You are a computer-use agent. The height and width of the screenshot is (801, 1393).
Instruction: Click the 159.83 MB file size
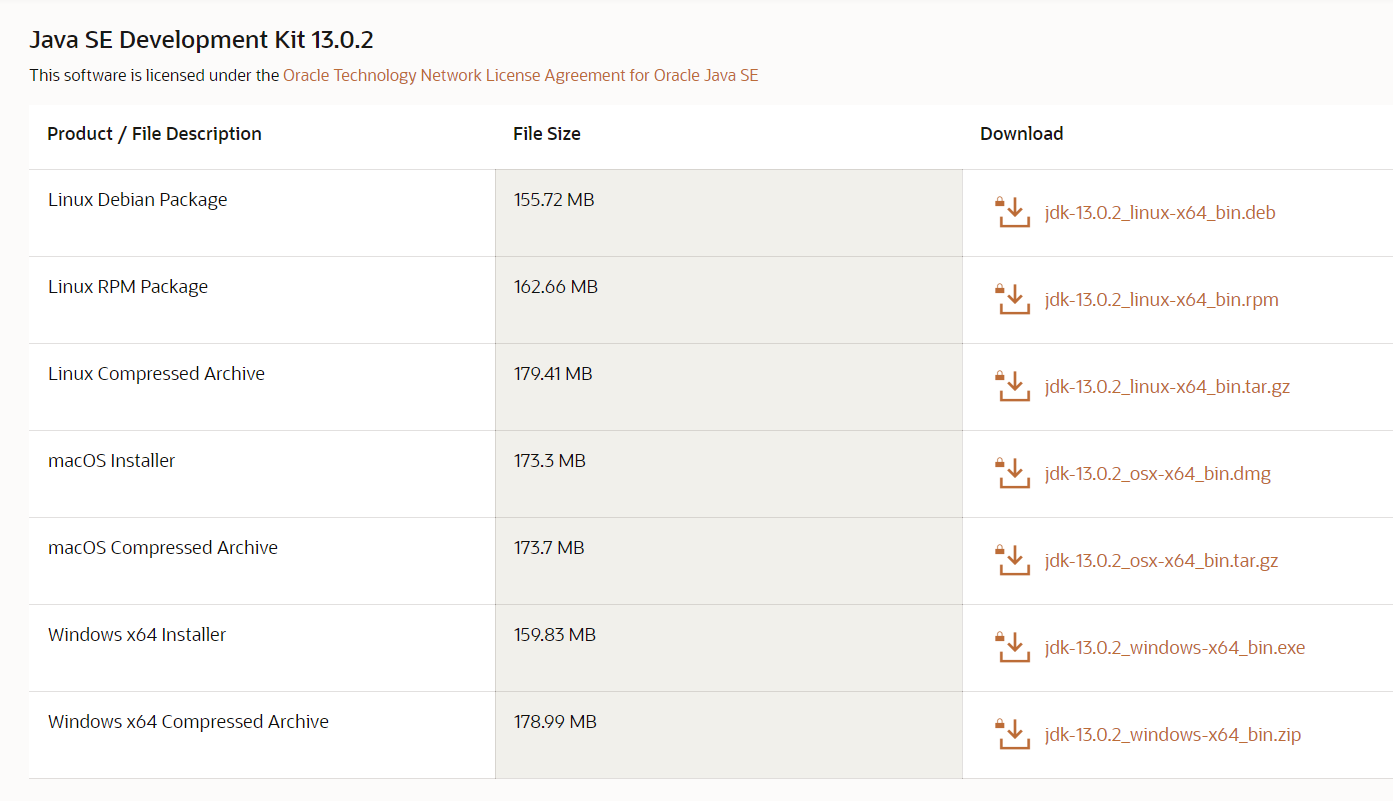(555, 635)
